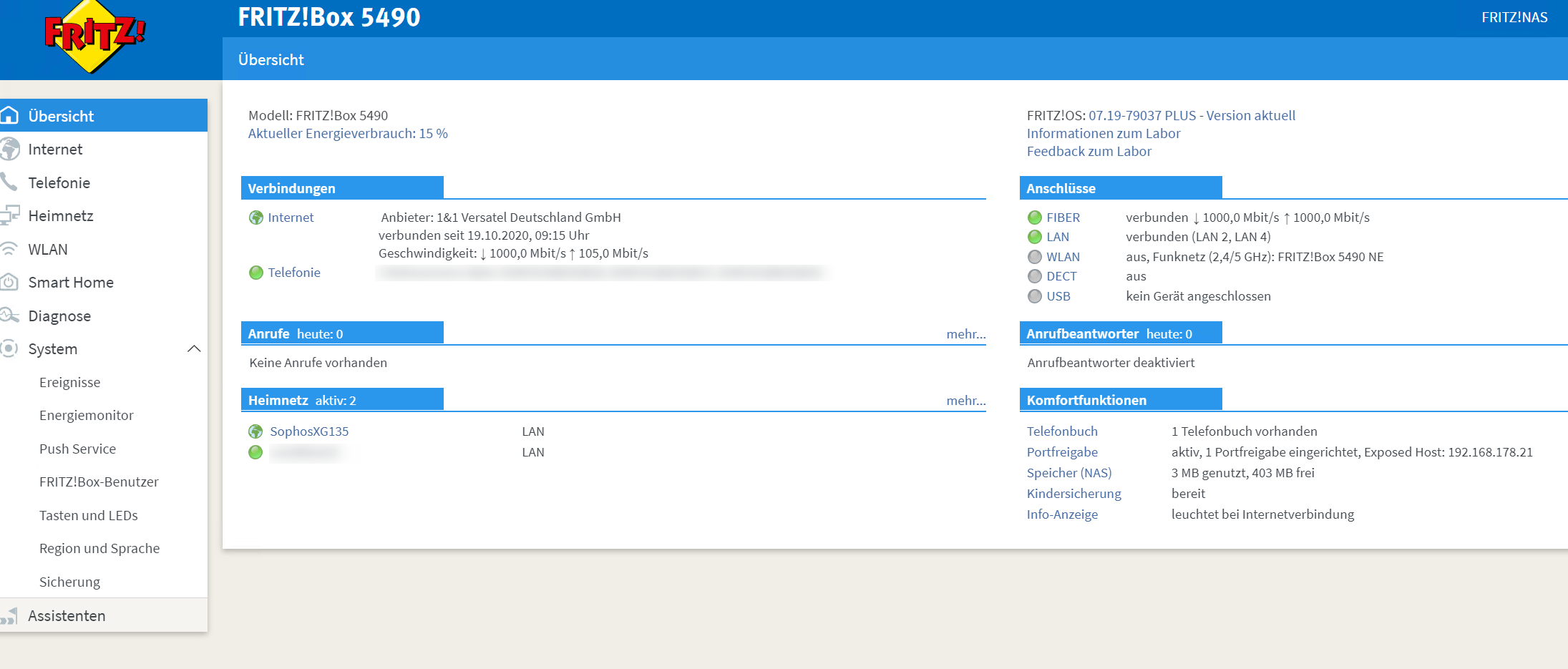The width and height of the screenshot is (1568, 669).
Task: Show more devices via Heimnetz mehr...
Action: 966,401
